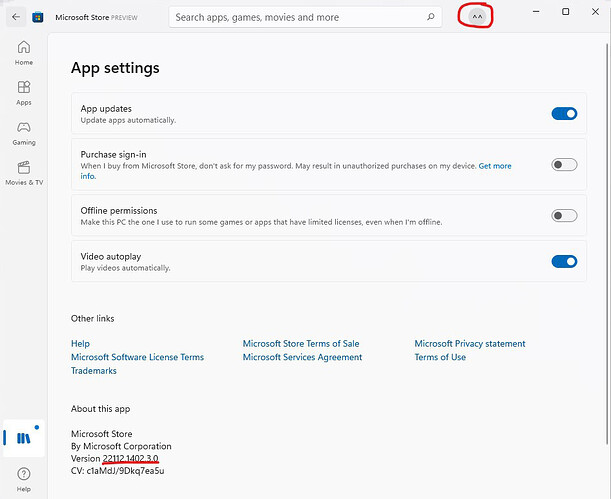Open the Get more info link

coord(494,166)
